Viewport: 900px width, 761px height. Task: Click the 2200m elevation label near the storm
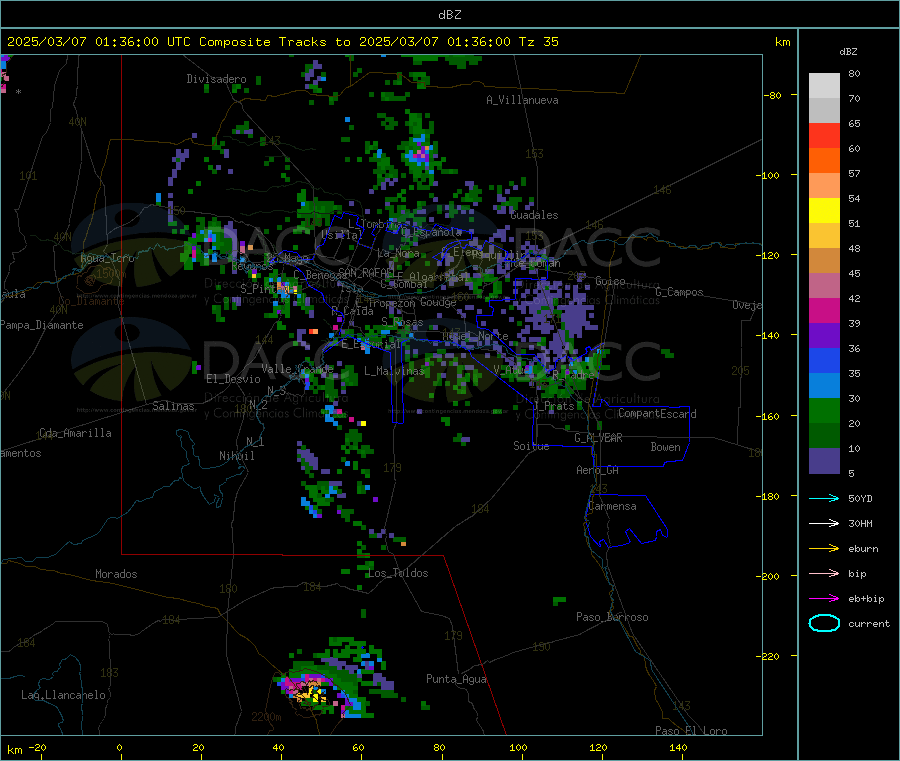[x=266, y=717]
